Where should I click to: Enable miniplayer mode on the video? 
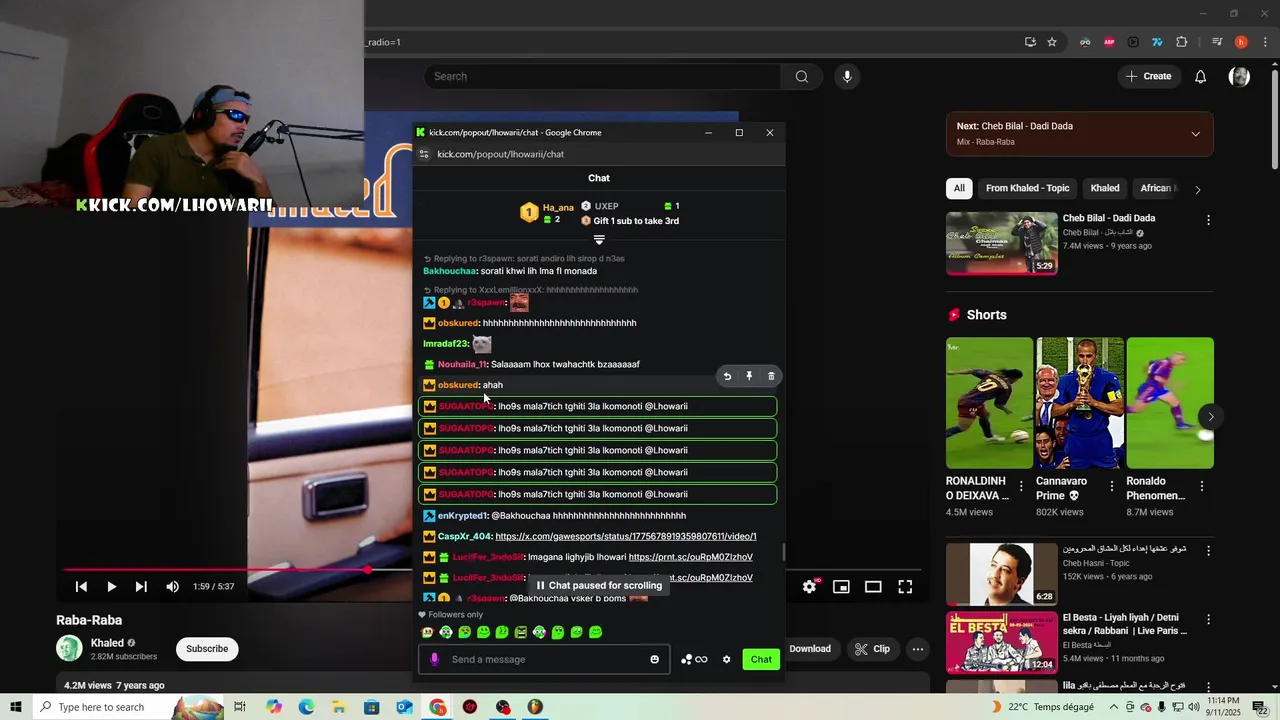click(x=841, y=587)
